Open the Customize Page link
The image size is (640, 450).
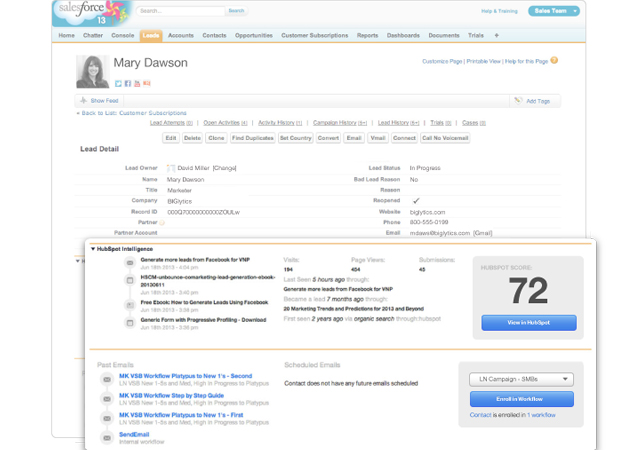[442, 61]
